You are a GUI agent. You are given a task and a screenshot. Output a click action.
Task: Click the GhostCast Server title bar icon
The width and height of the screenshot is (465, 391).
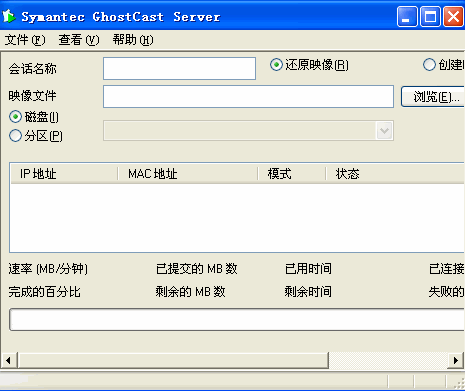click(9, 16)
